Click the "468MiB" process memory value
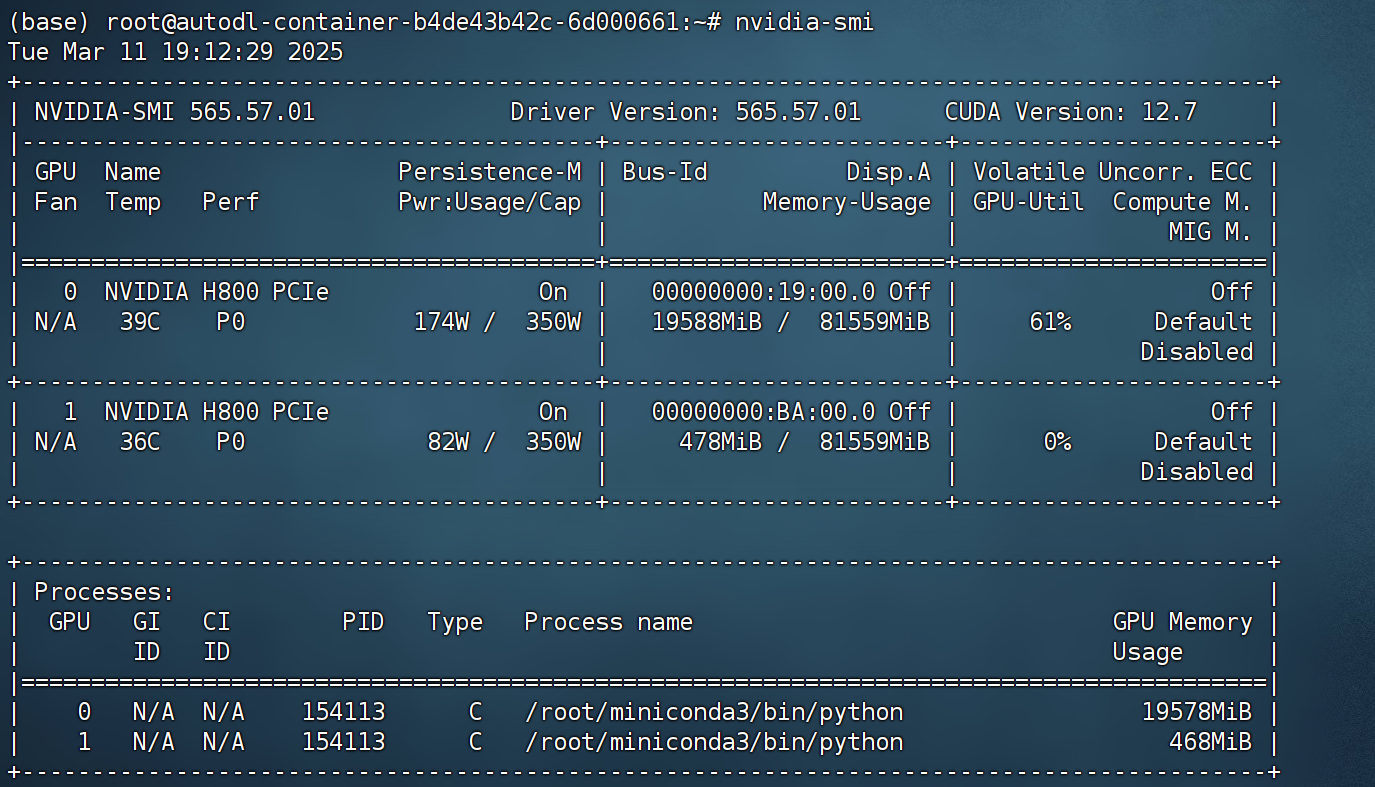The height and width of the screenshot is (787, 1375). (x=1211, y=742)
